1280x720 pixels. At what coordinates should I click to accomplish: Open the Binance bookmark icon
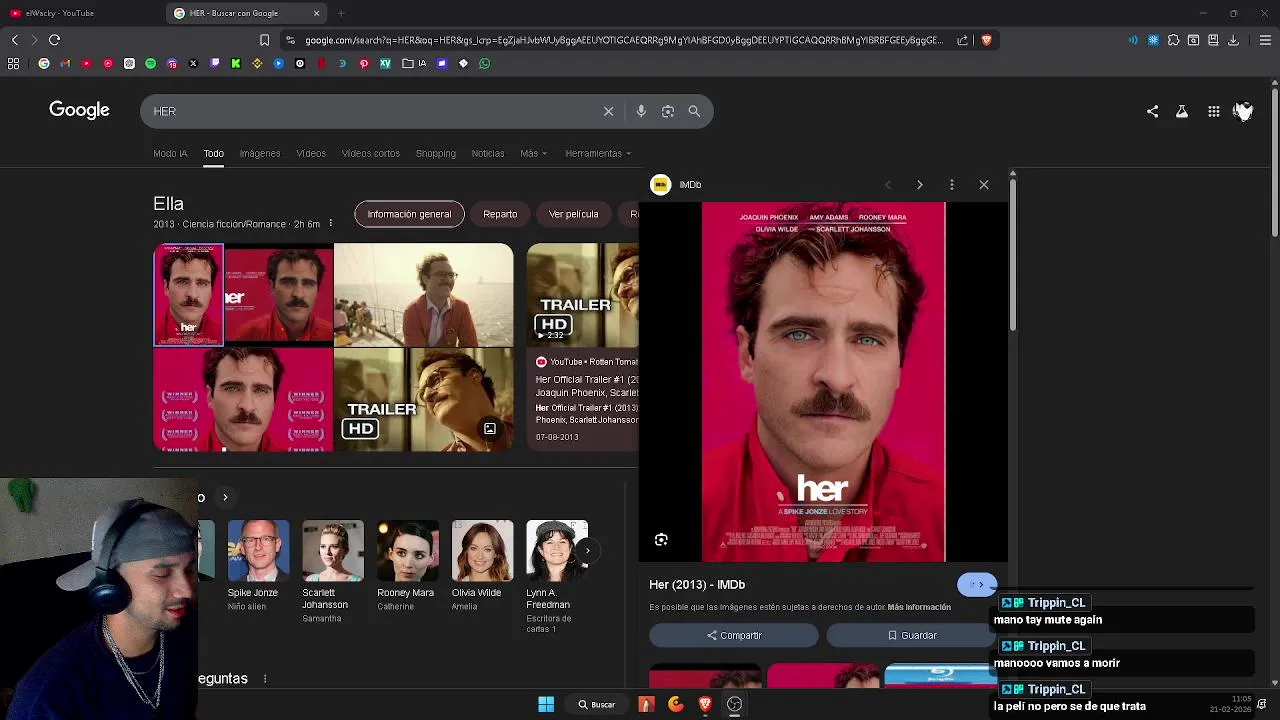click(257, 63)
